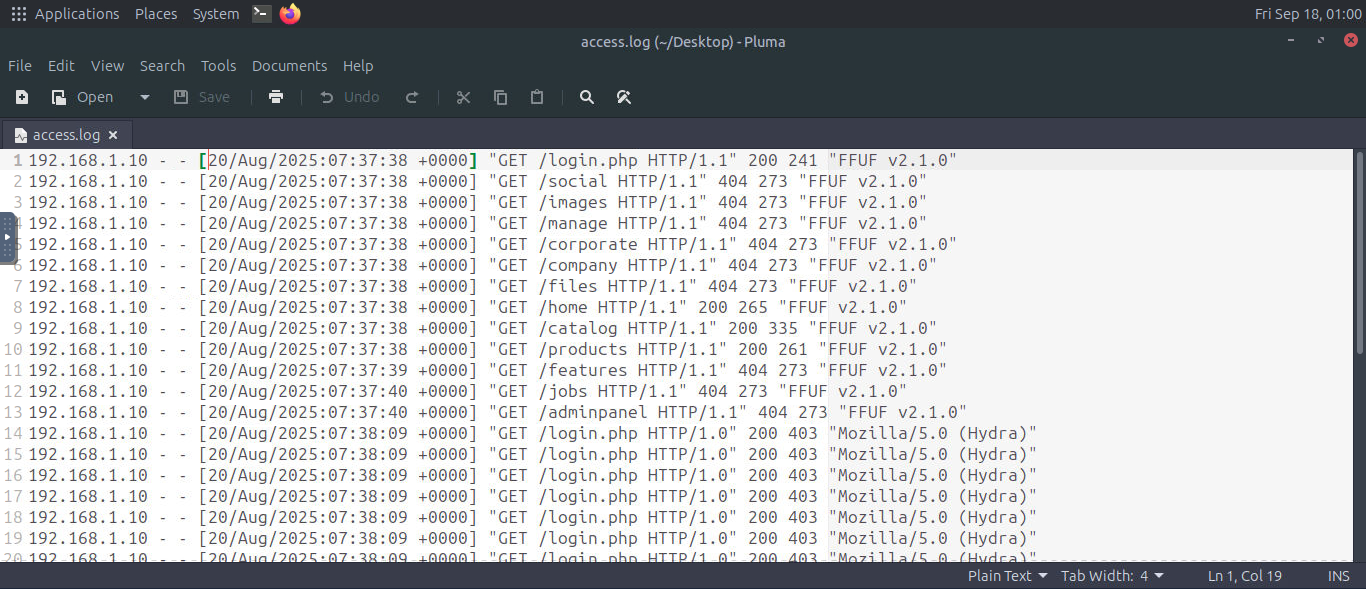The height and width of the screenshot is (589, 1366).
Task: Click "/corporate" in line 5
Action: (x=588, y=244)
